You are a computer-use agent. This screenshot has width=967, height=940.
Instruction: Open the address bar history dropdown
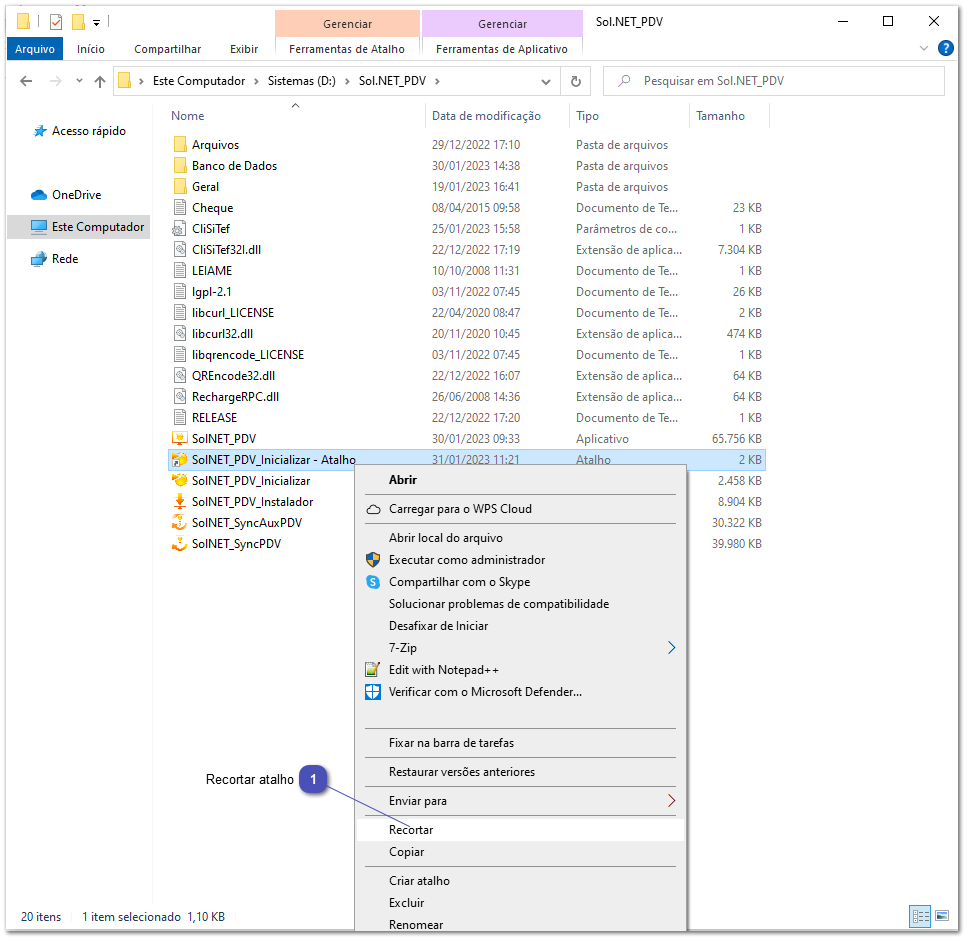(546, 81)
